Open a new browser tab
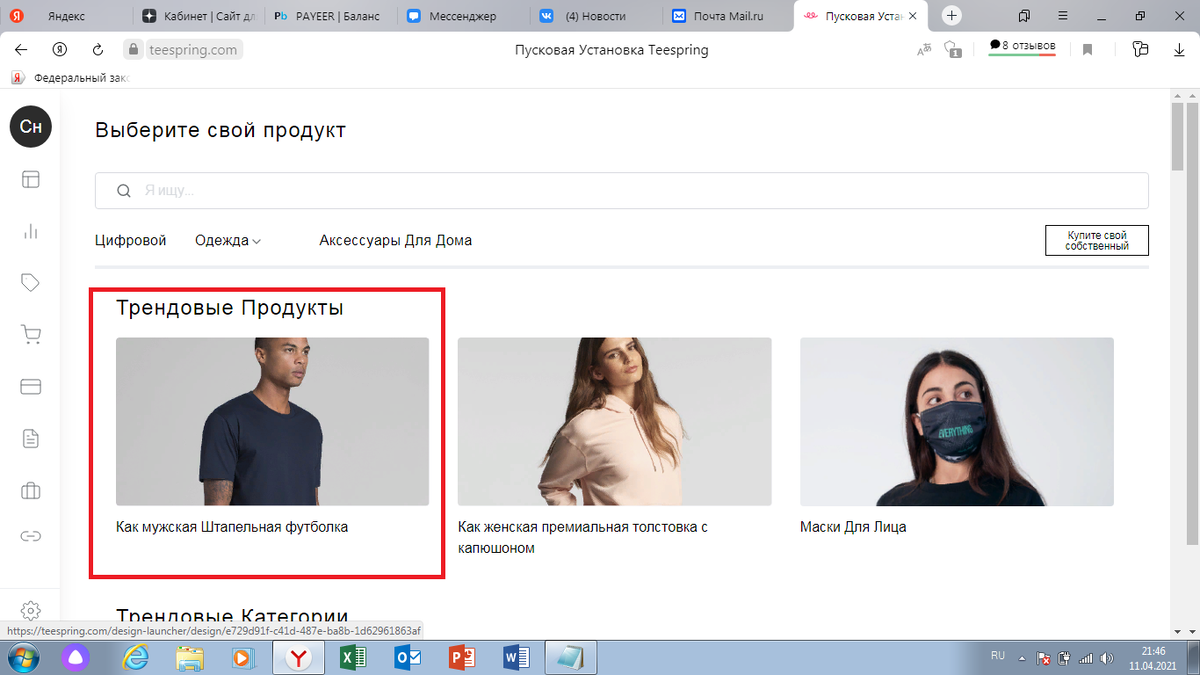 [x=952, y=16]
